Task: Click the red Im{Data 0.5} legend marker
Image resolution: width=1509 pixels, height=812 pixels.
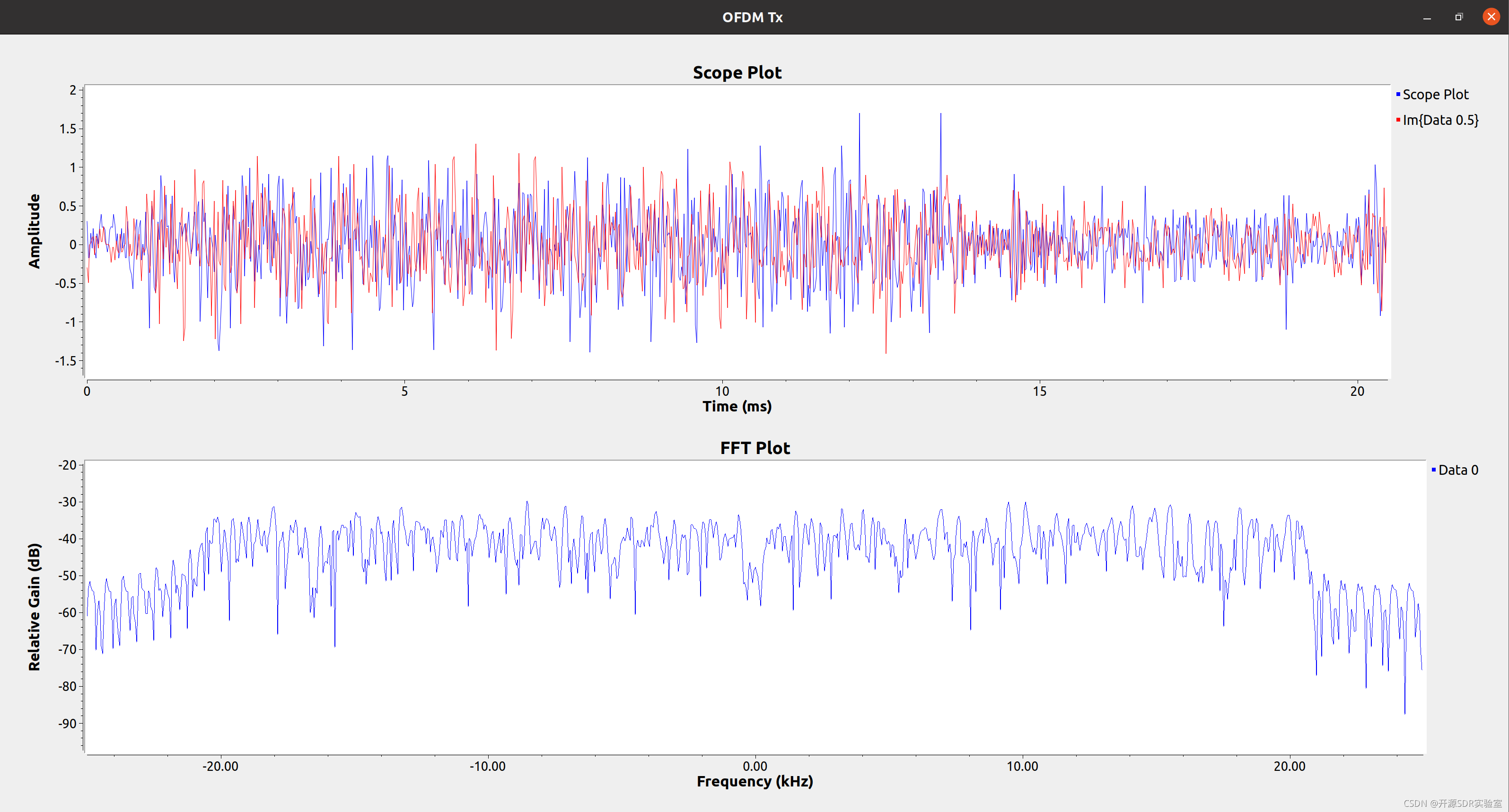Action: tap(1398, 120)
